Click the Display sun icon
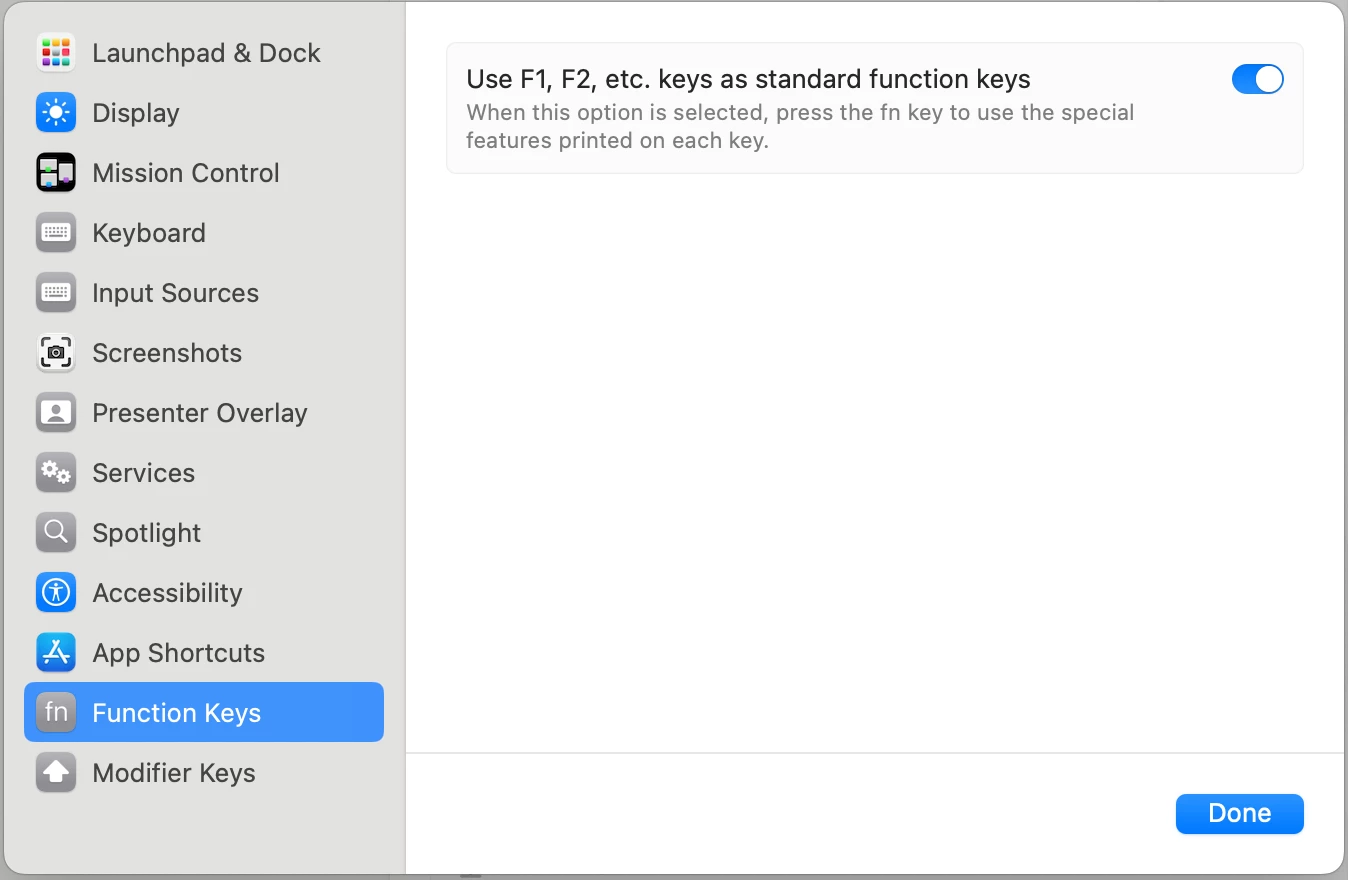The image size is (1348, 880). coord(56,113)
